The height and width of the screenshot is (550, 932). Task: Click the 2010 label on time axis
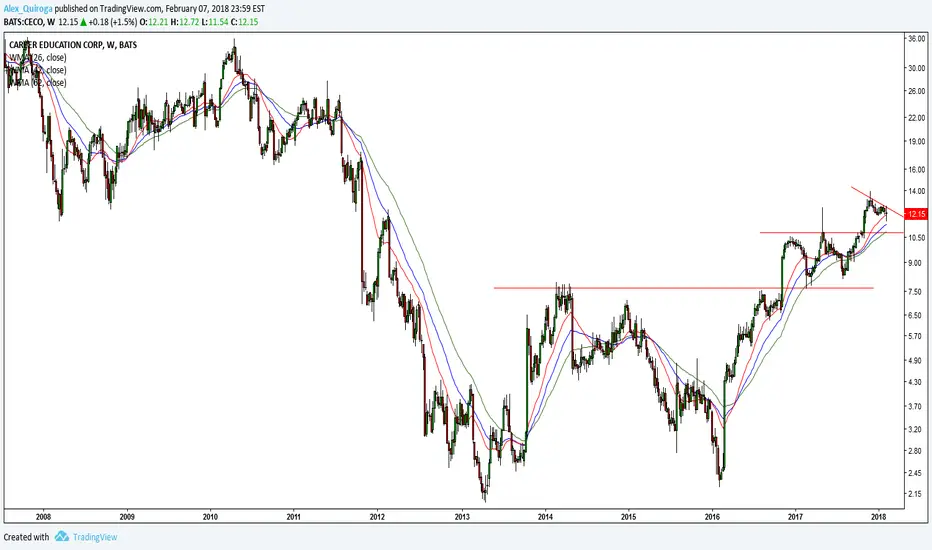pos(210,517)
